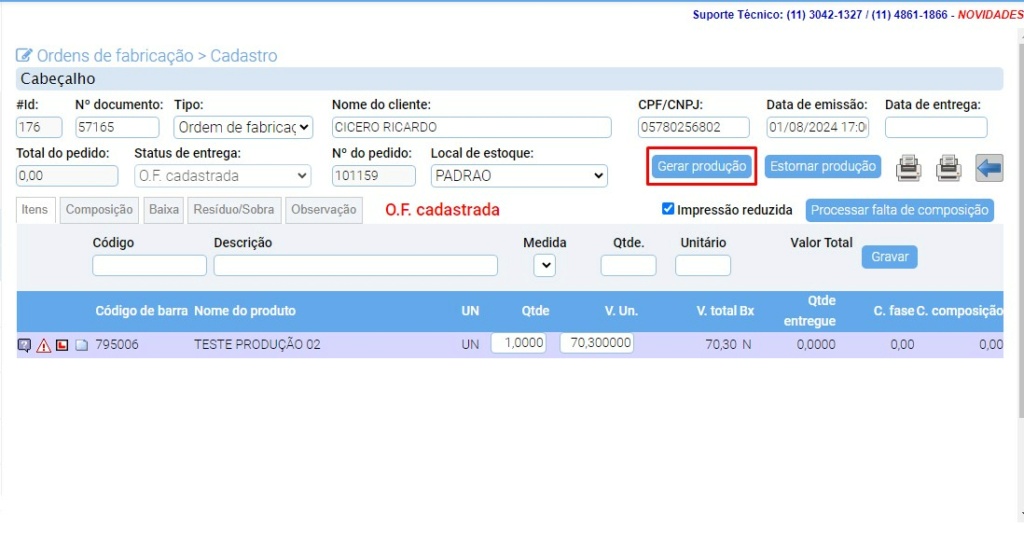Click the Código de barra column header
Viewport: 1024px width, 542px height.
click(x=142, y=311)
